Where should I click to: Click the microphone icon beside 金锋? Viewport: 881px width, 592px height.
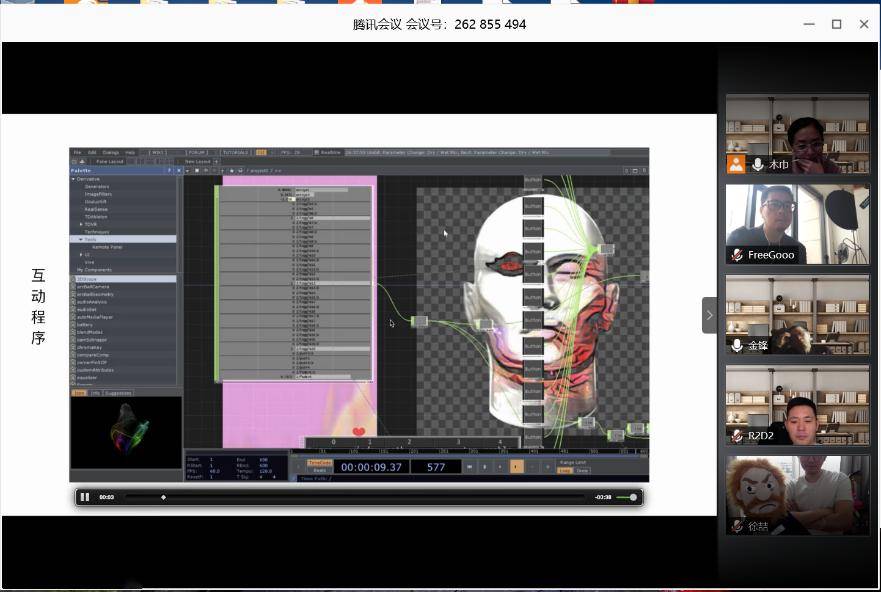tap(737, 345)
